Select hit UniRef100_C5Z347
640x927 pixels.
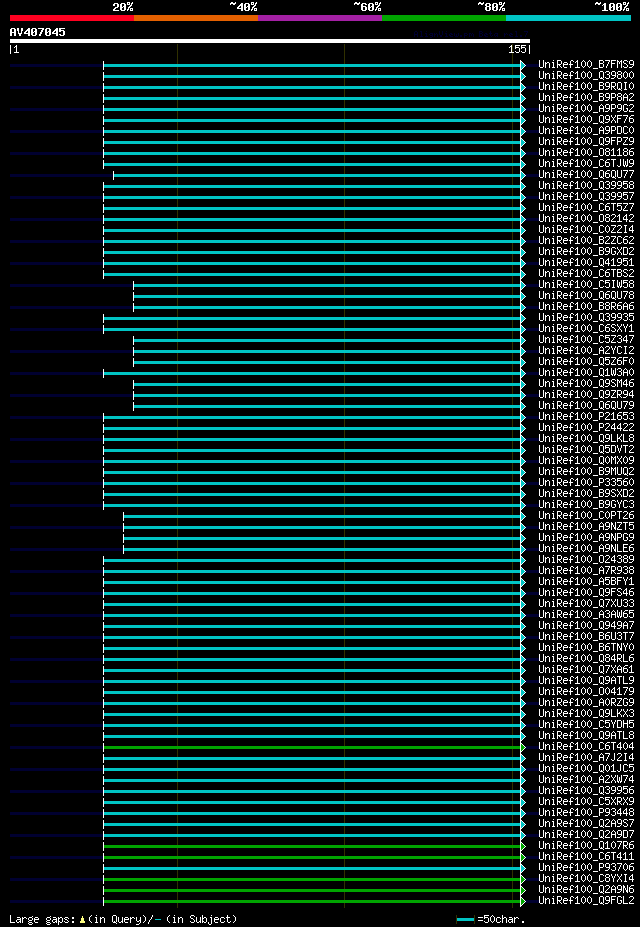[x=586, y=341]
